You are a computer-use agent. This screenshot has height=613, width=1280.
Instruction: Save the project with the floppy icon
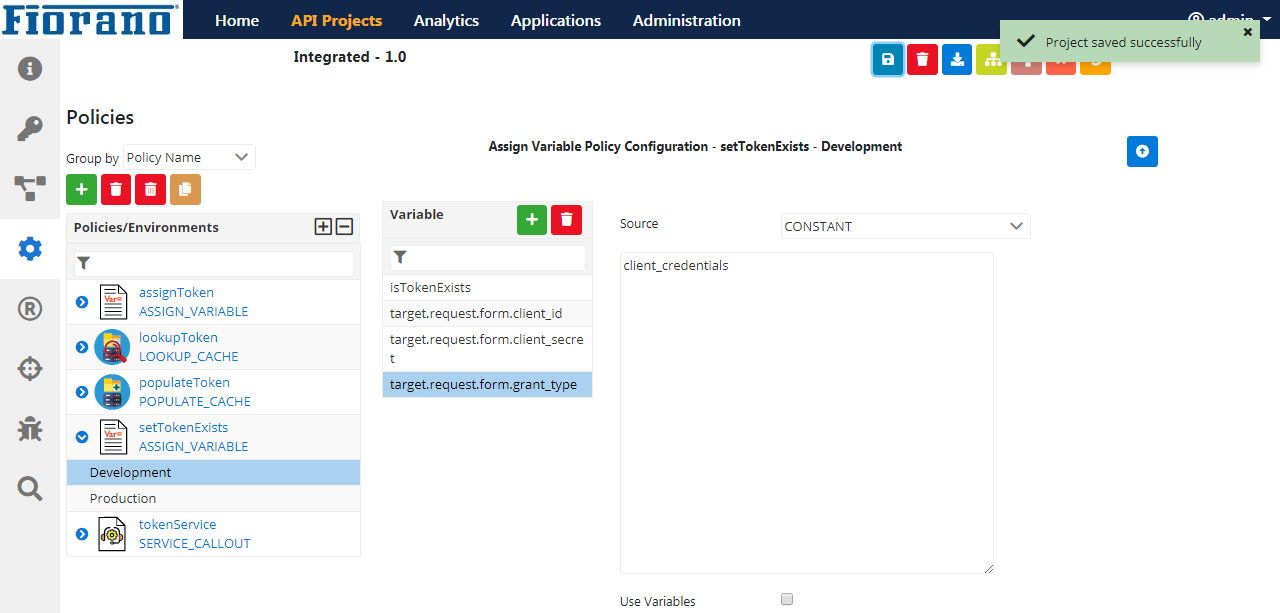(888, 60)
